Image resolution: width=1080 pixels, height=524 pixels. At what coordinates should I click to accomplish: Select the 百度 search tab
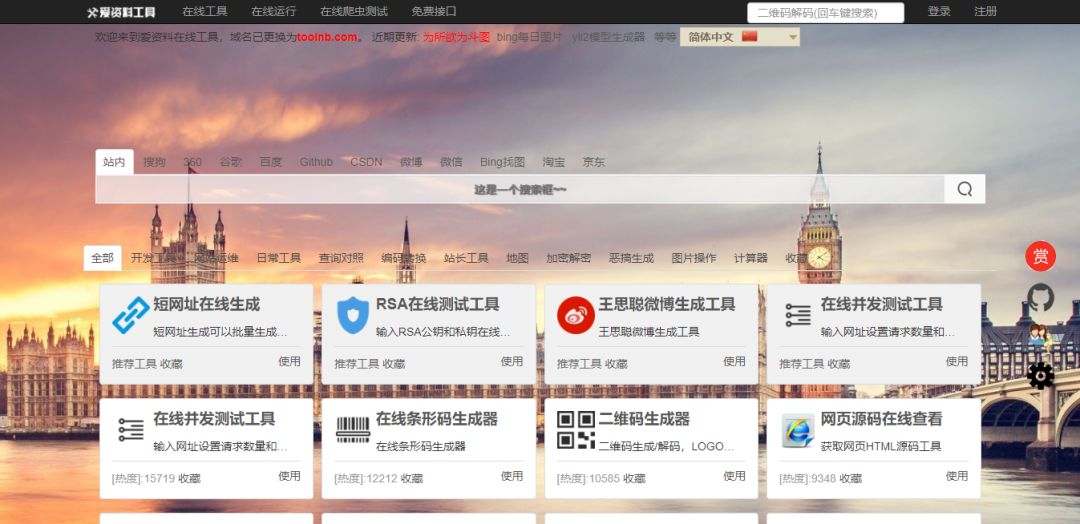click(271, 162)
